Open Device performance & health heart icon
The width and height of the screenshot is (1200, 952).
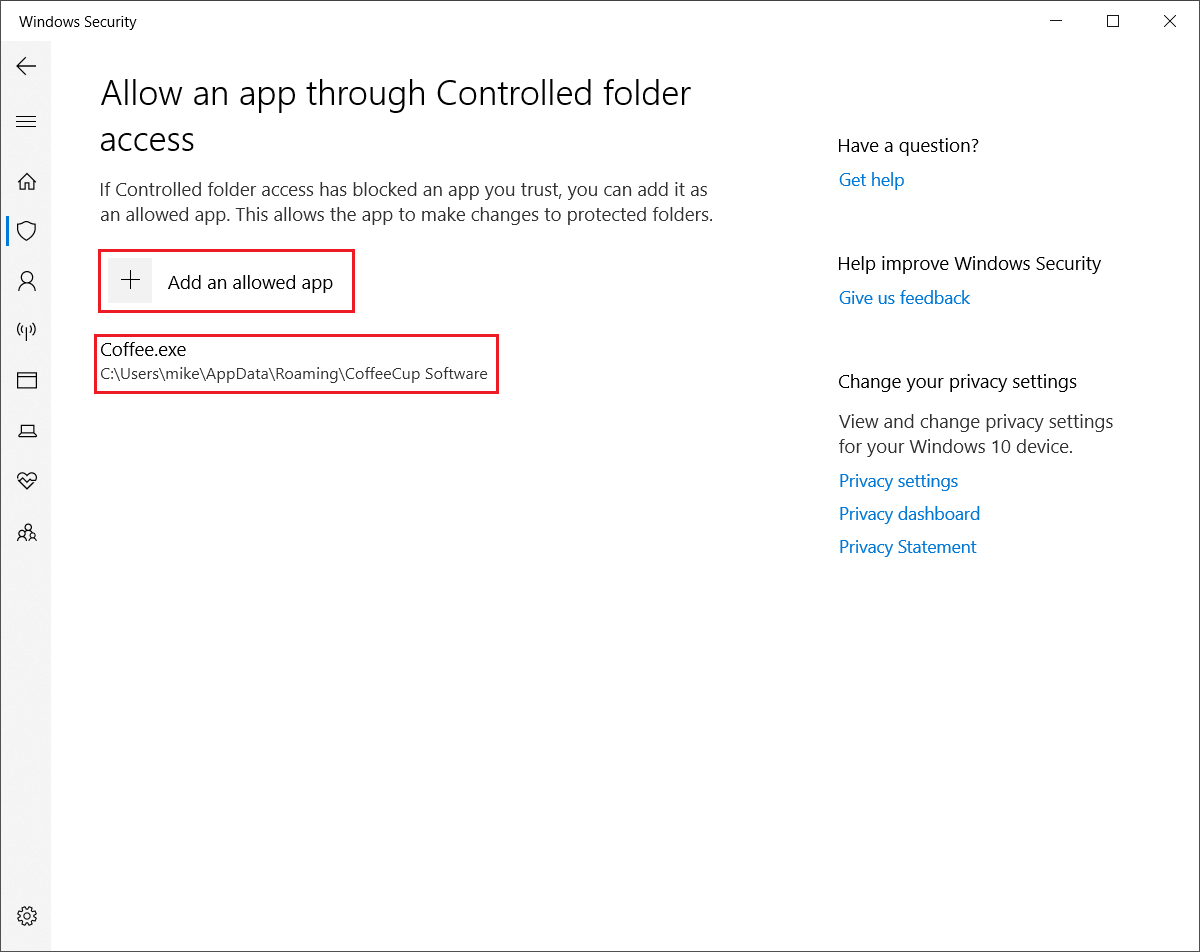click(x=27, y=481)
